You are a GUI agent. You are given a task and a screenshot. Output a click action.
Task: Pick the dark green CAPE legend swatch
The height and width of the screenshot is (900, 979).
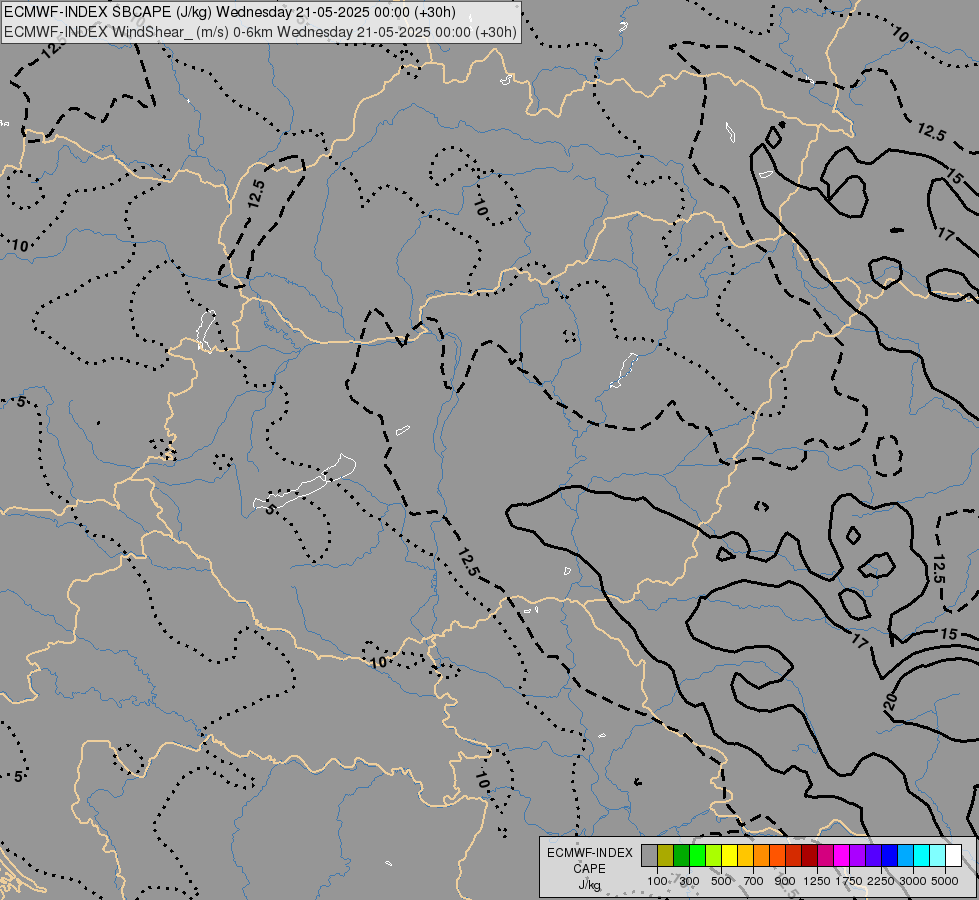(x=681, y=855)
